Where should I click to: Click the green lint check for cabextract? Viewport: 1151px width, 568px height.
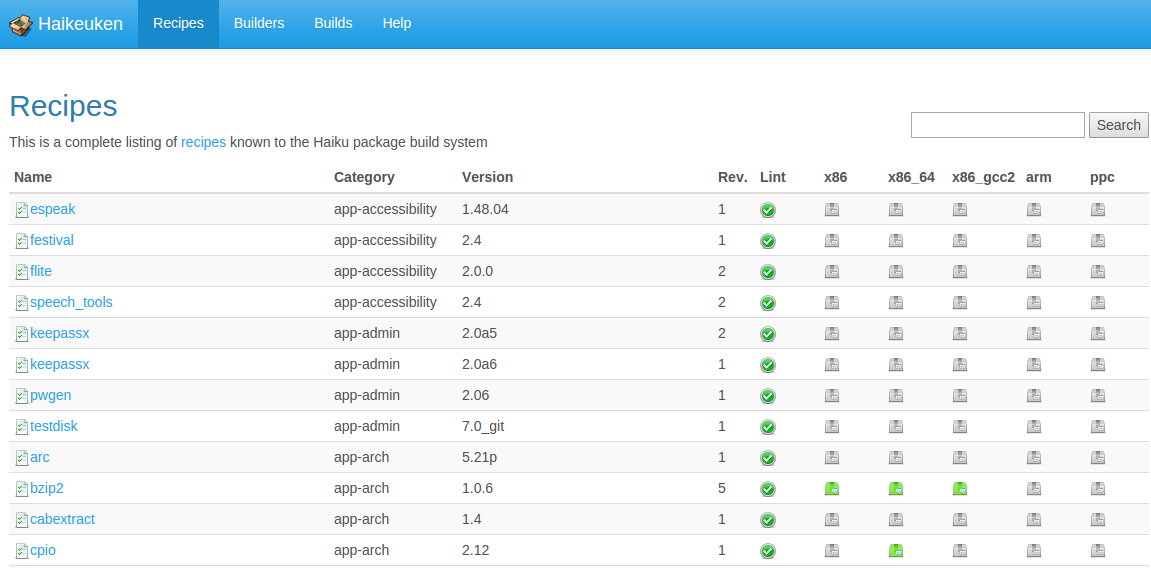(768, 520)
